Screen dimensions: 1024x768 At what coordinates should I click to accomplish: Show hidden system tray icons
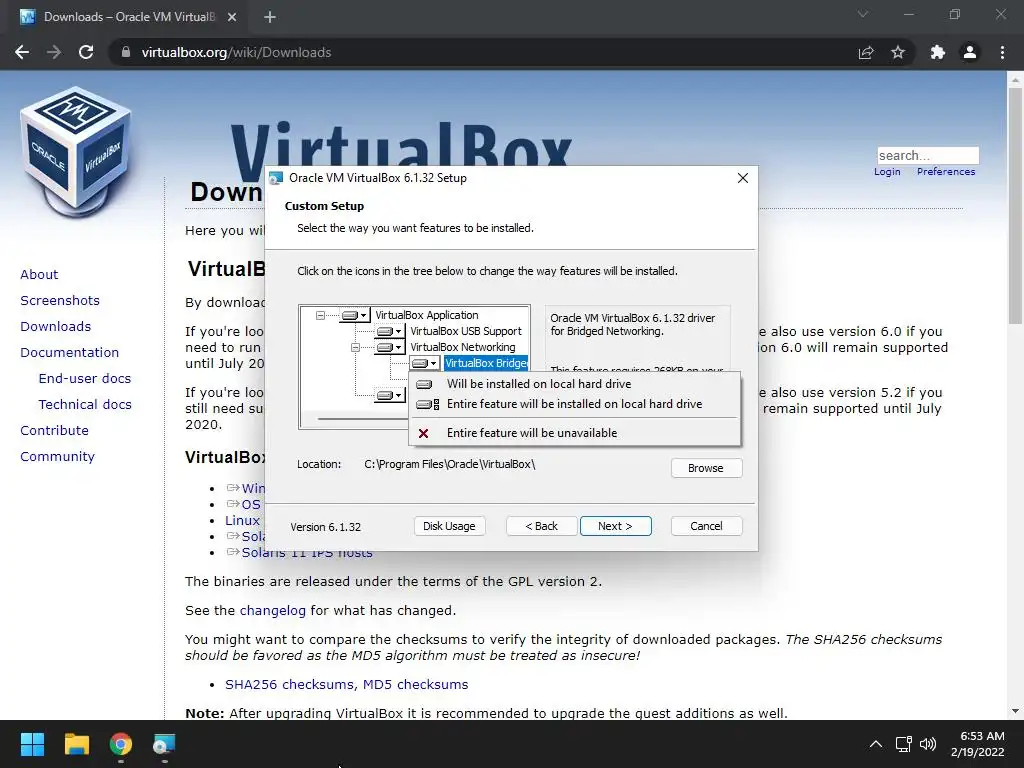pos(876,744)
